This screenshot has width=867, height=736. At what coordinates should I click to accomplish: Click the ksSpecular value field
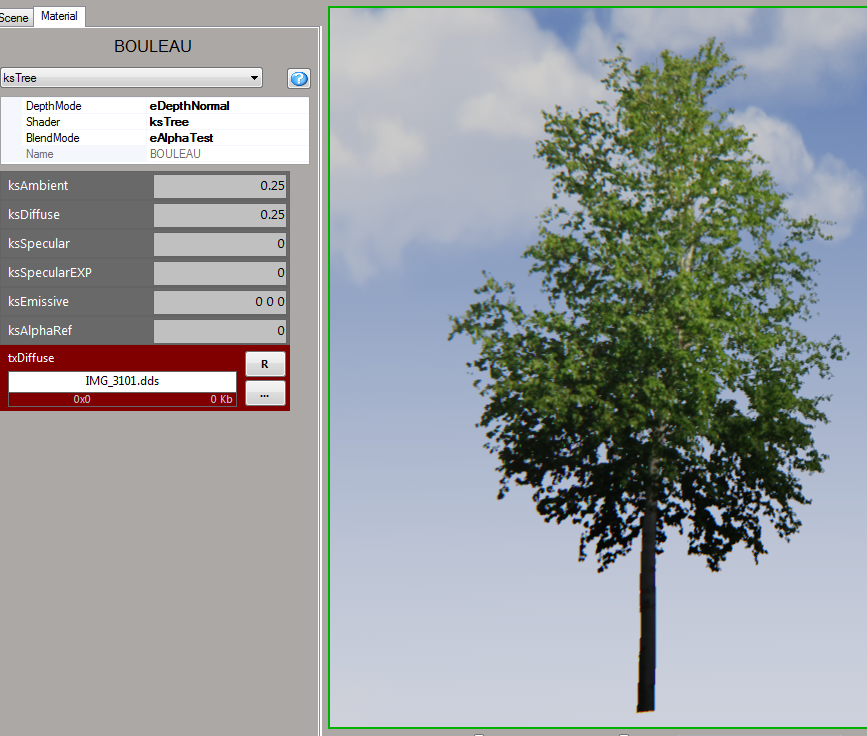220,244
